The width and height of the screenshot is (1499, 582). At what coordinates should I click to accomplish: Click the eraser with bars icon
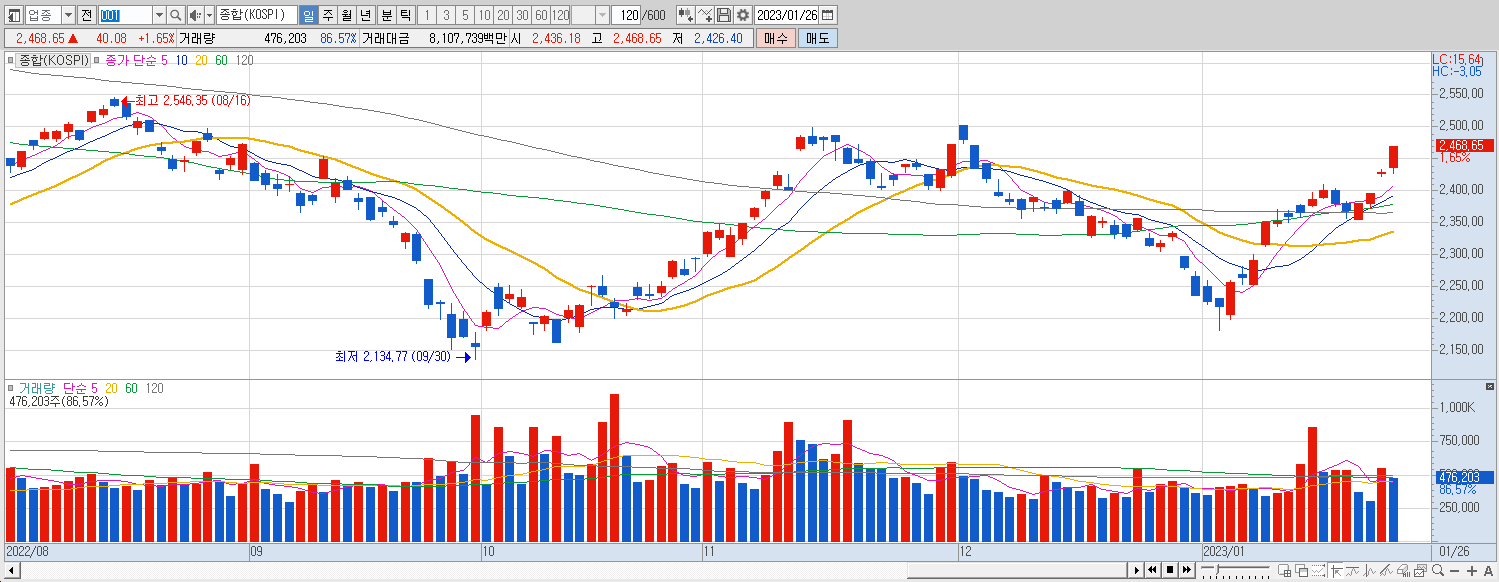pyautogui.click(x=1404, y=571)
